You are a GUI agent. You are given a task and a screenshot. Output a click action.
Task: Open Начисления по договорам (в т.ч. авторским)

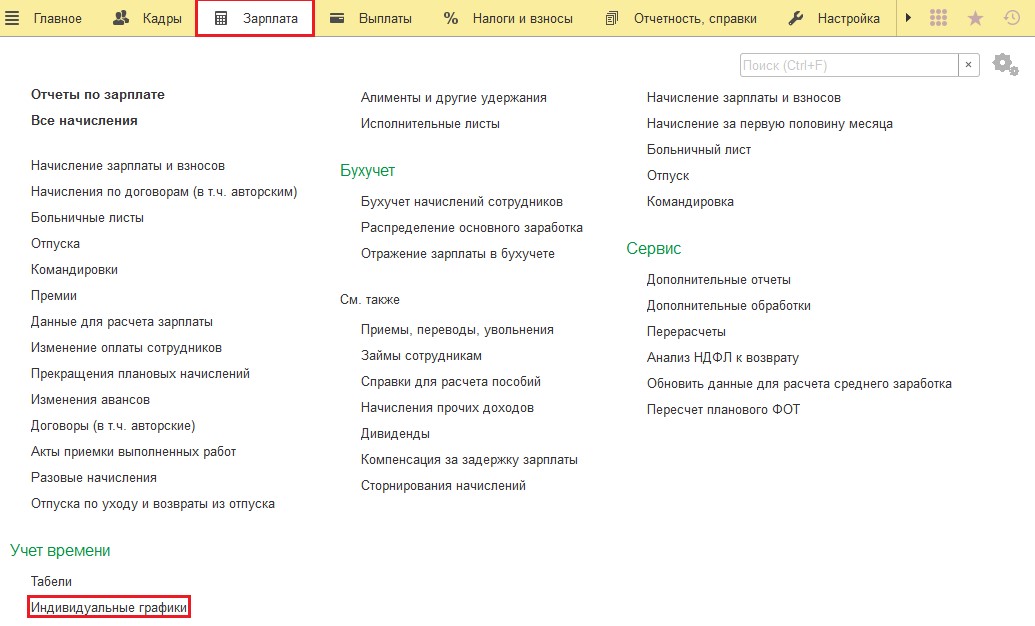(x=164, y=191)
